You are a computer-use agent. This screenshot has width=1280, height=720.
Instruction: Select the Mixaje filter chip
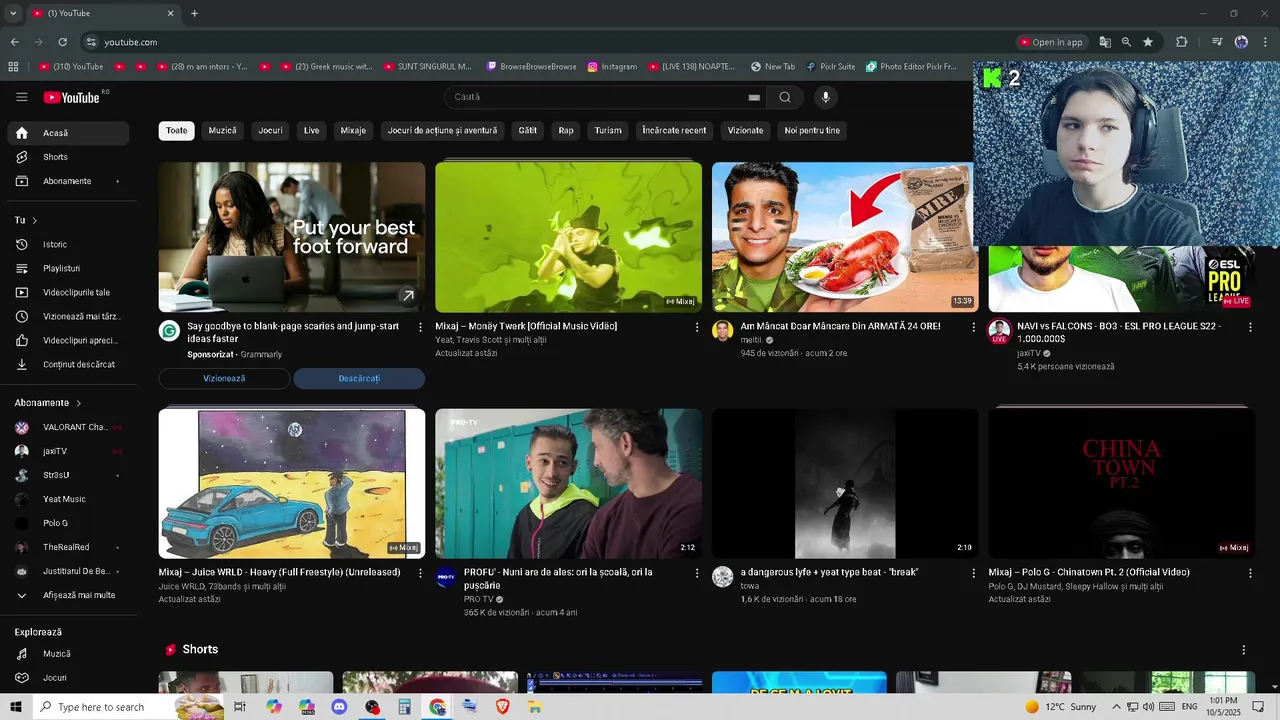(353, 131)
